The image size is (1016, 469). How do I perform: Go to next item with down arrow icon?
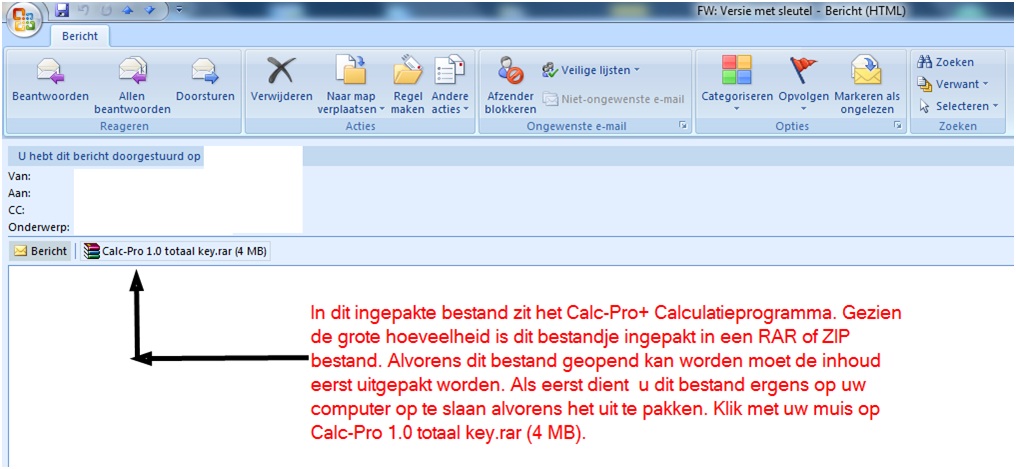point(149,10)
